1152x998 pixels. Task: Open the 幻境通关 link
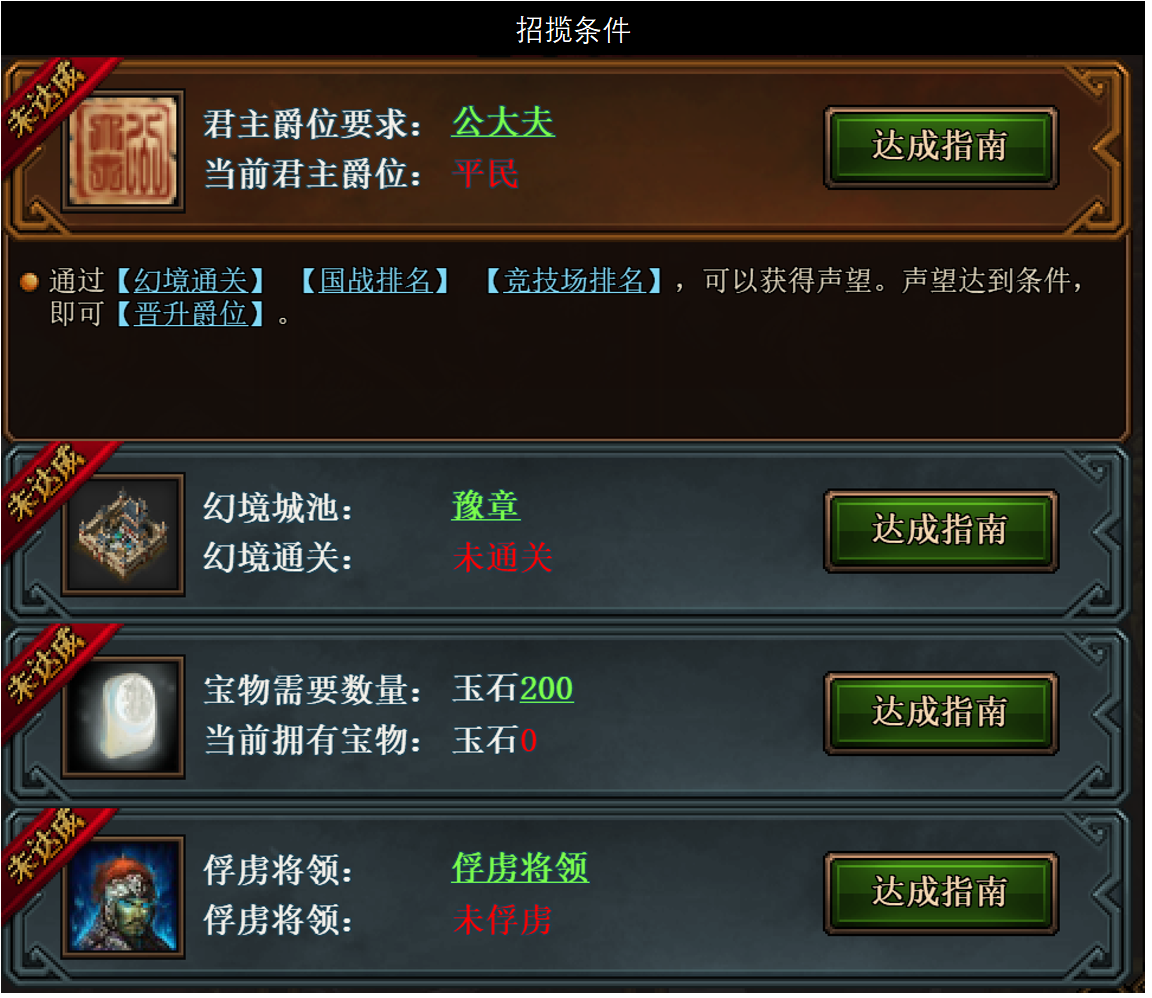pyautogui.click(x=190, y=281)
